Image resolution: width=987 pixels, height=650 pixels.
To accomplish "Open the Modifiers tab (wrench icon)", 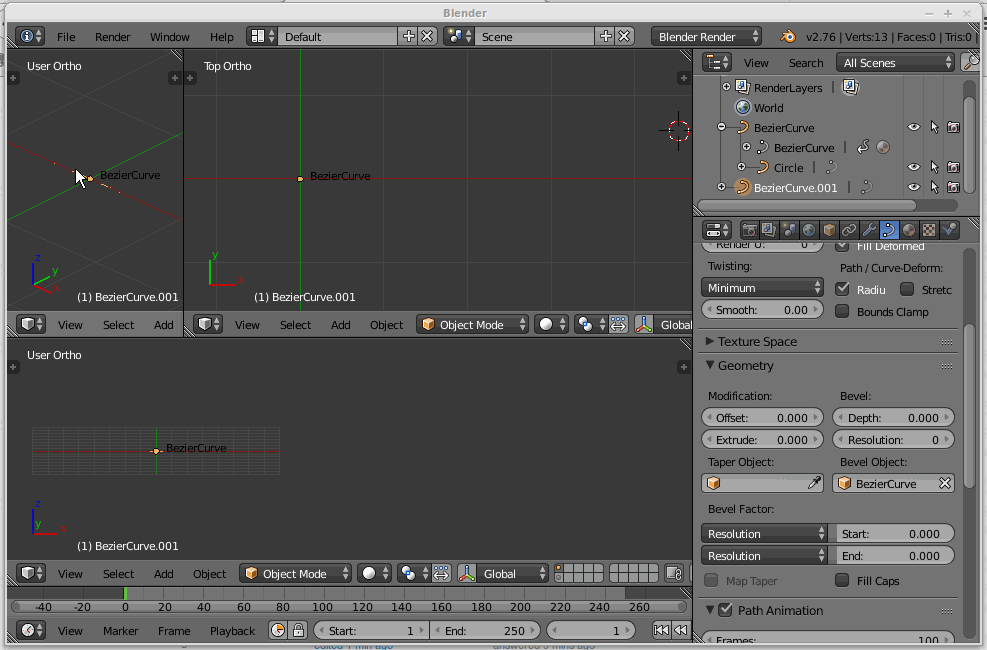I will [870, 229].
